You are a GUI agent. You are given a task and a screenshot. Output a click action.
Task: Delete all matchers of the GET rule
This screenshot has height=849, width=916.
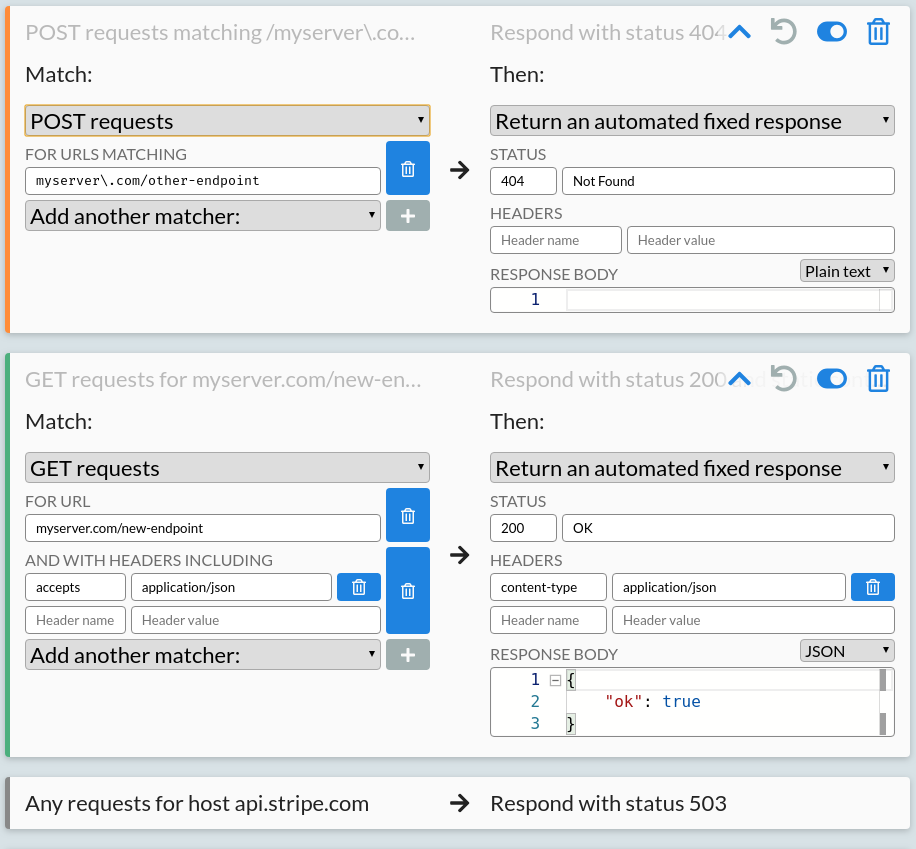coord(407,590)
